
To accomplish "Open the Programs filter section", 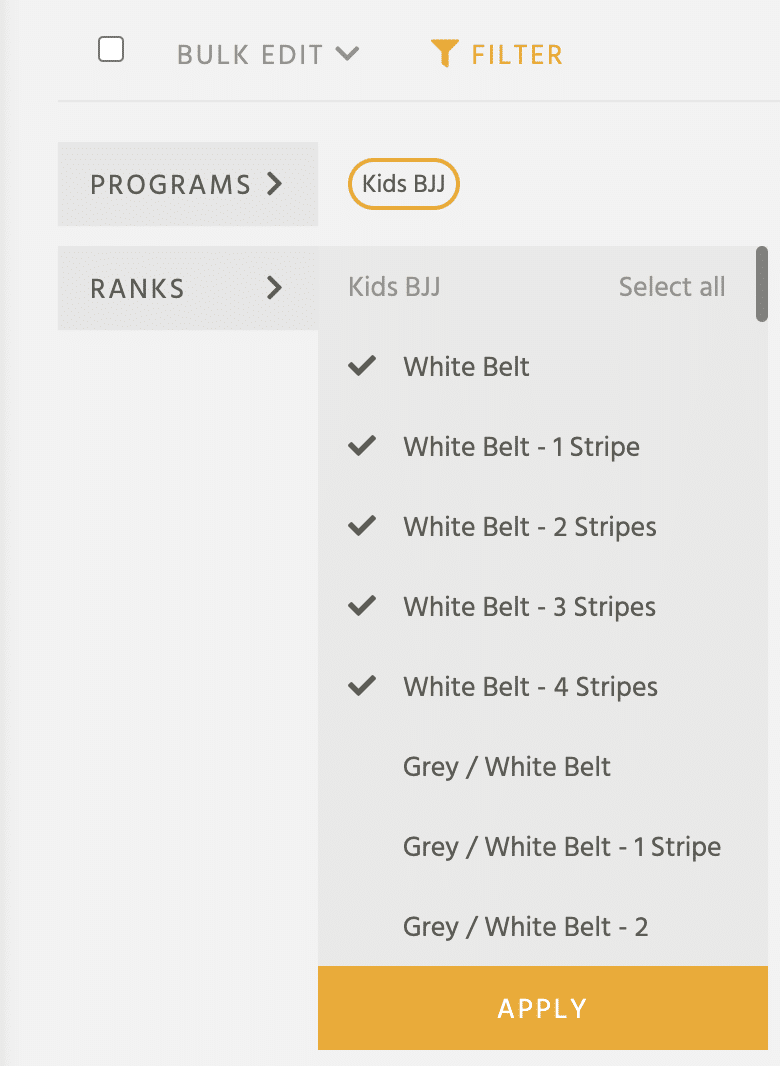I will pyautogui.click(x=188, y=184).
